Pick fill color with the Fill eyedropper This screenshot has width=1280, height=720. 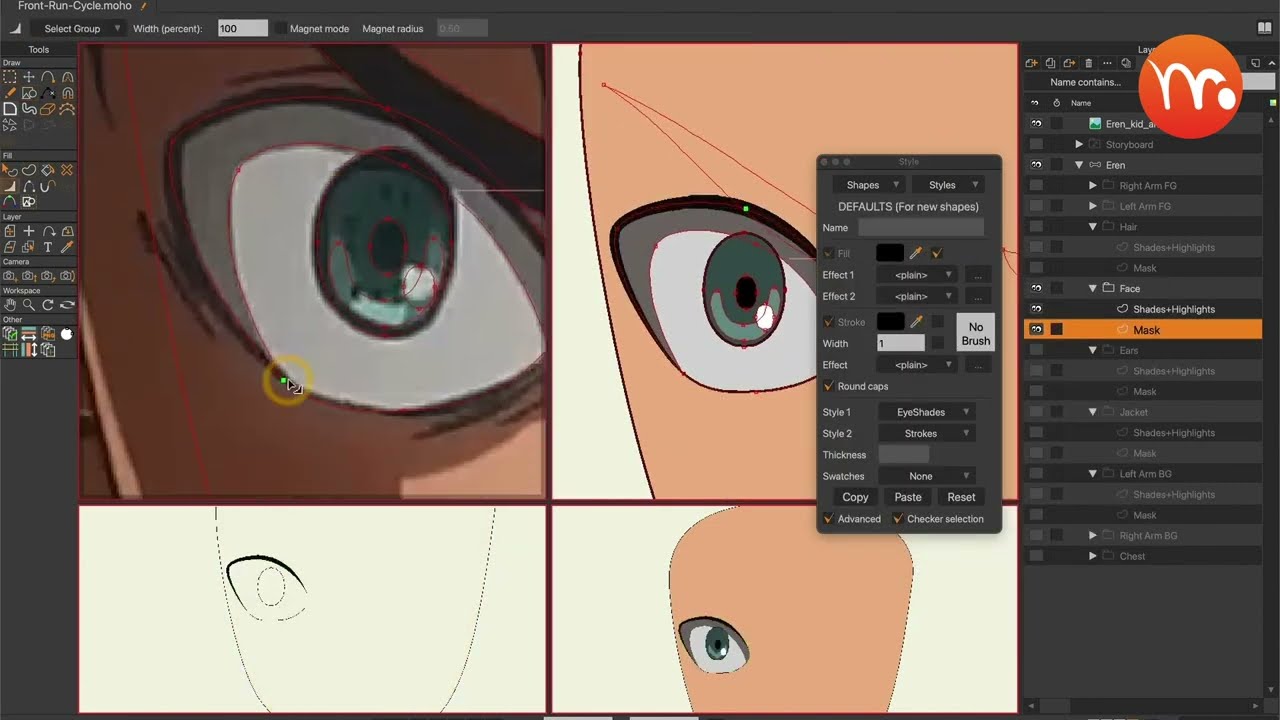coord(915,253)
